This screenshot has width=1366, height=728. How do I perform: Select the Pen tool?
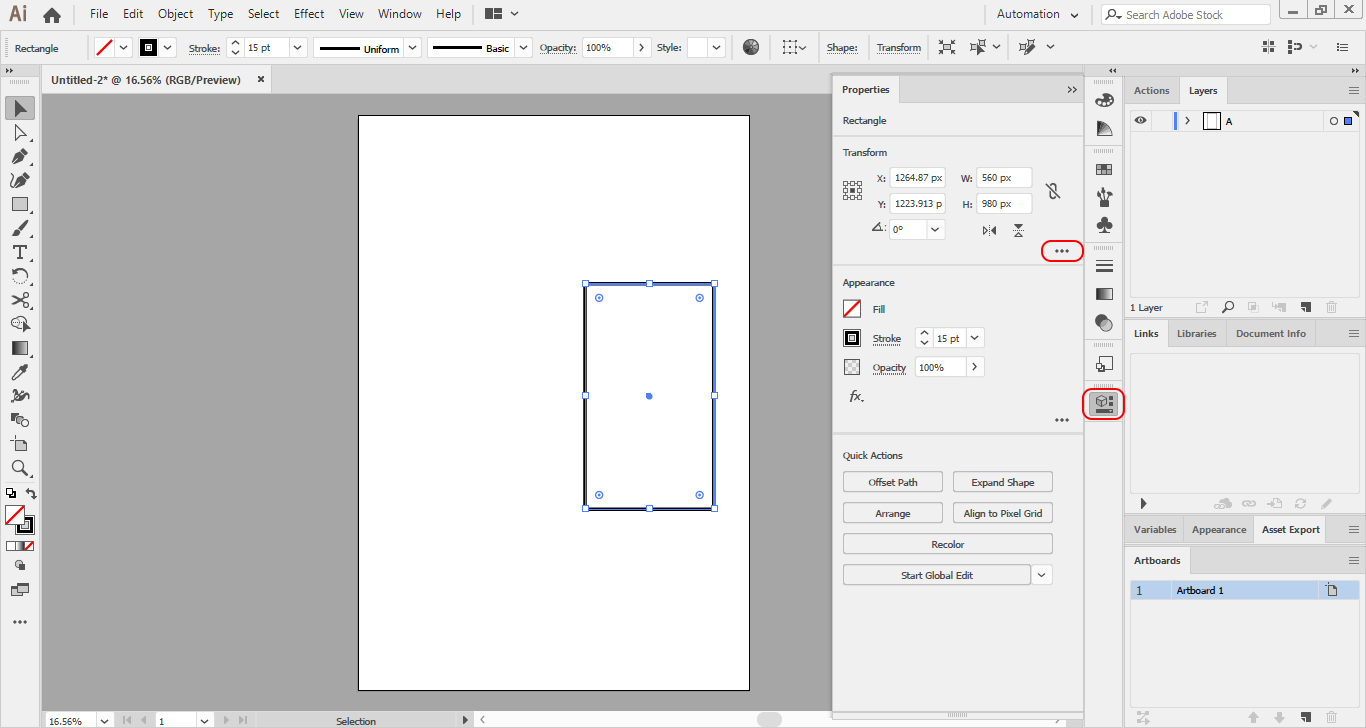(20, 156)
